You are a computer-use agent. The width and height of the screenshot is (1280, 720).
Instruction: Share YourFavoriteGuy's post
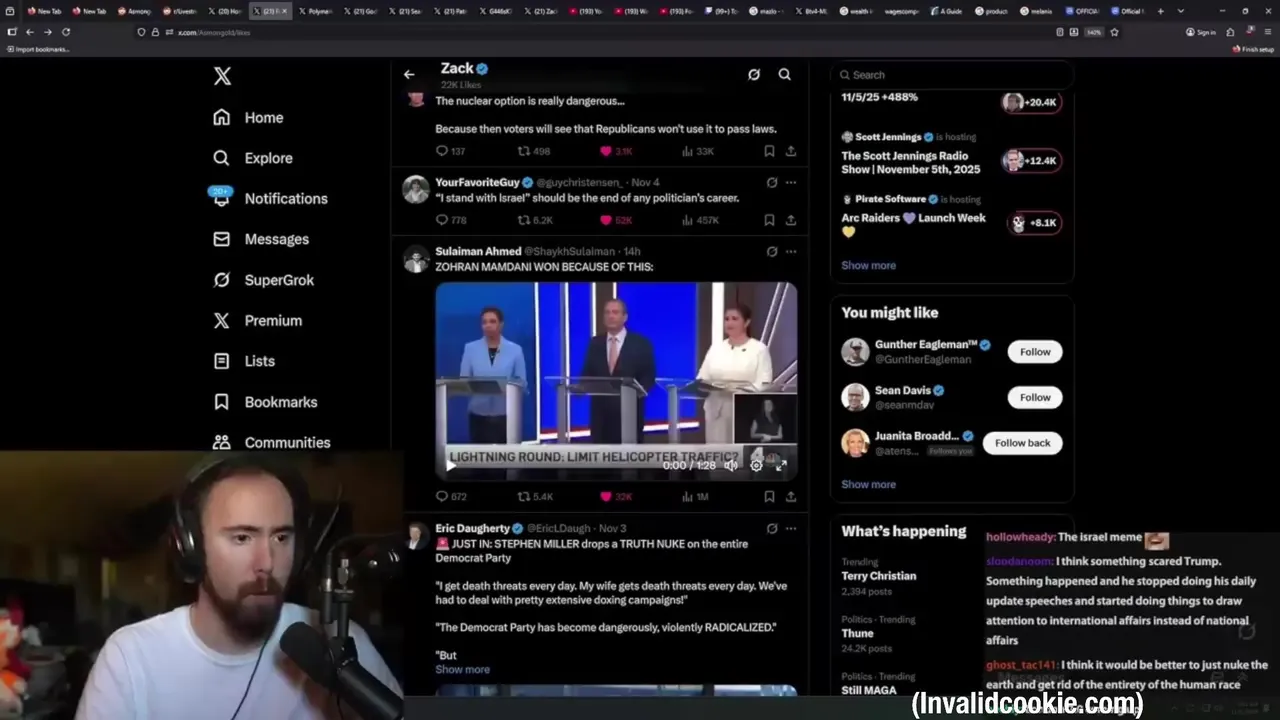pos(791,220)
